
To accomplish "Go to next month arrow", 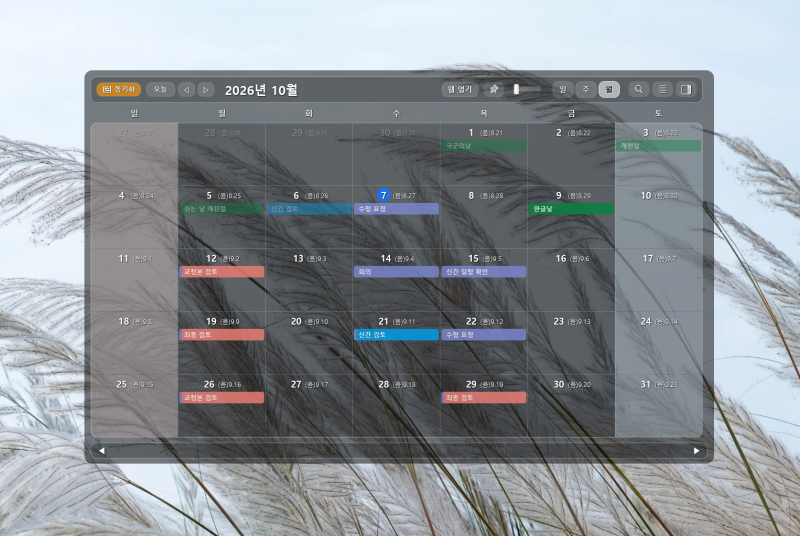I will pos(206,90).
